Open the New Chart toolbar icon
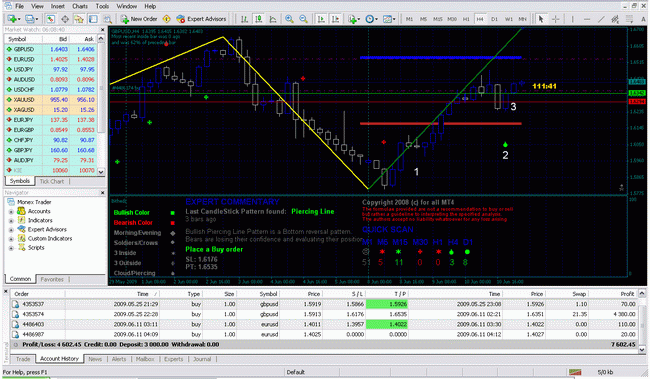 click(12, 19)
